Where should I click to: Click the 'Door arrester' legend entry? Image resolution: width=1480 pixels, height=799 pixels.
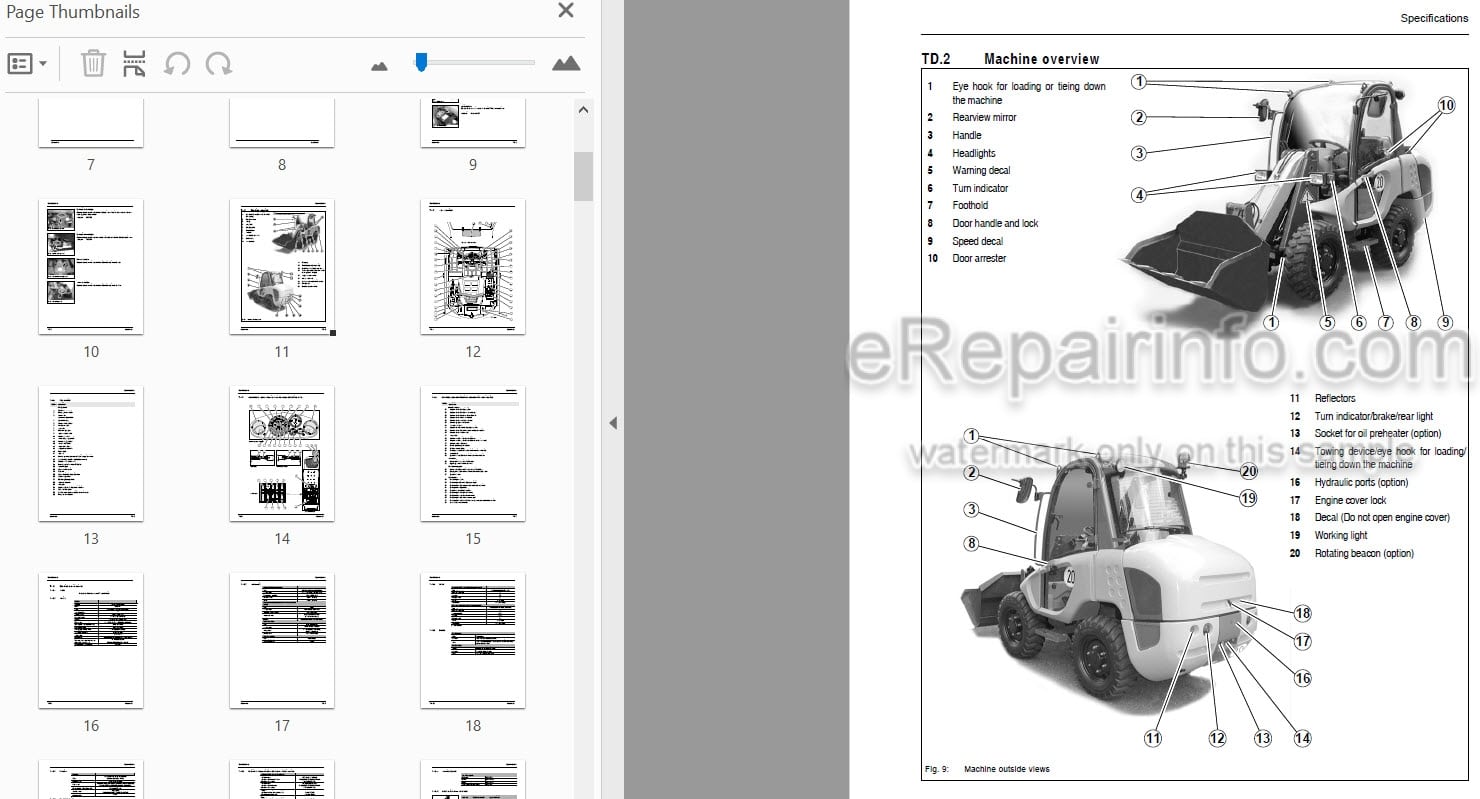(979, 258)
